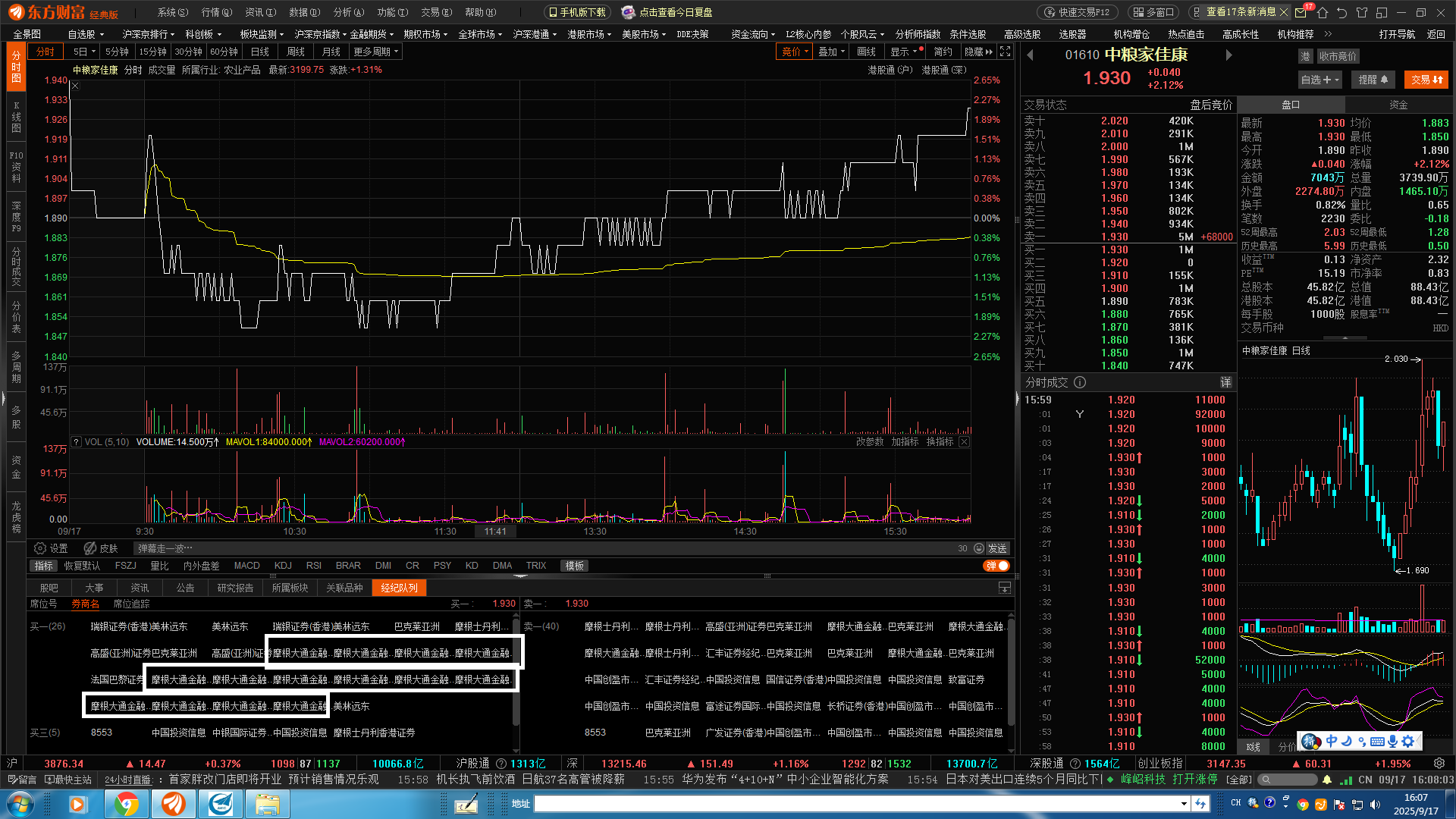Show the previous stock with left arrow
The height and width of the screenshot is (819, 1456).
(1030, 55)
